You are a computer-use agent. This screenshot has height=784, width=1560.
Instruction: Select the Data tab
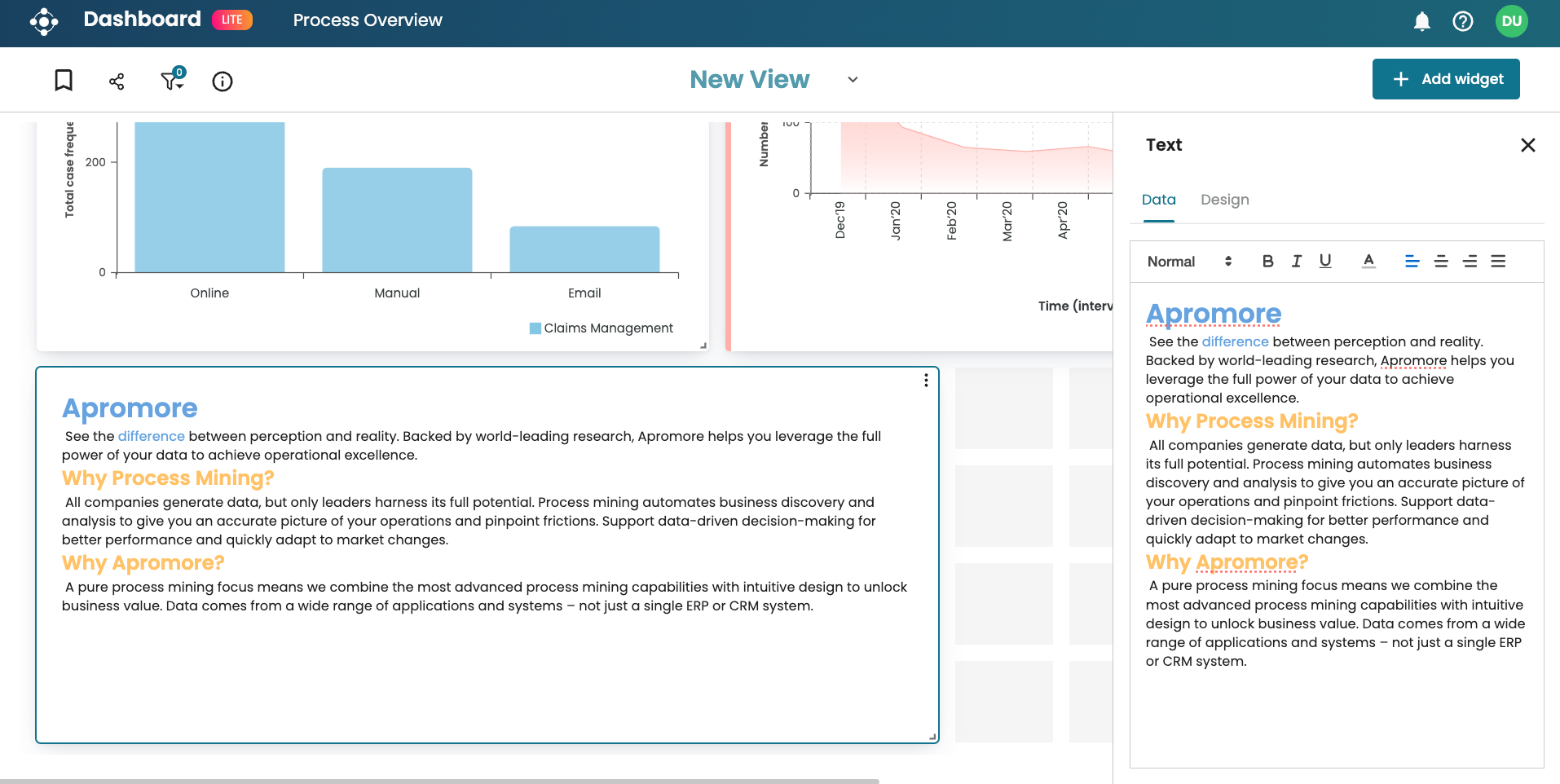coord(1158,200)
